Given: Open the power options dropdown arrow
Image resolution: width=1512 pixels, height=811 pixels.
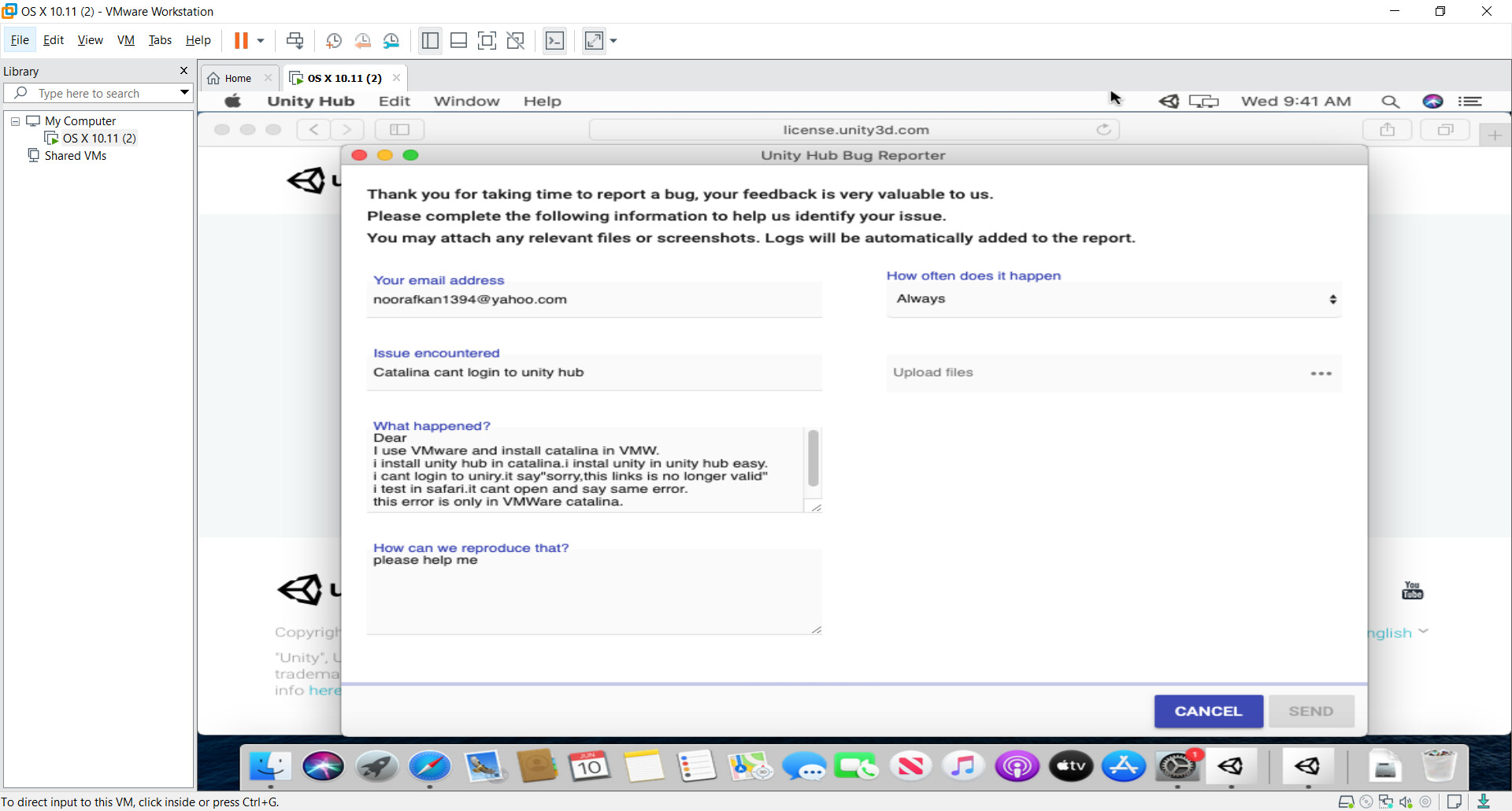Looking at the screenshot, I should 261,41.
